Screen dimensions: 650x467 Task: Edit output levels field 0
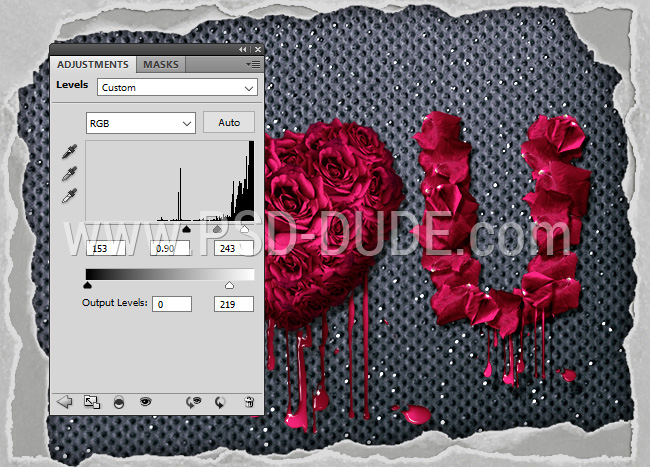(x=172, y=304)
